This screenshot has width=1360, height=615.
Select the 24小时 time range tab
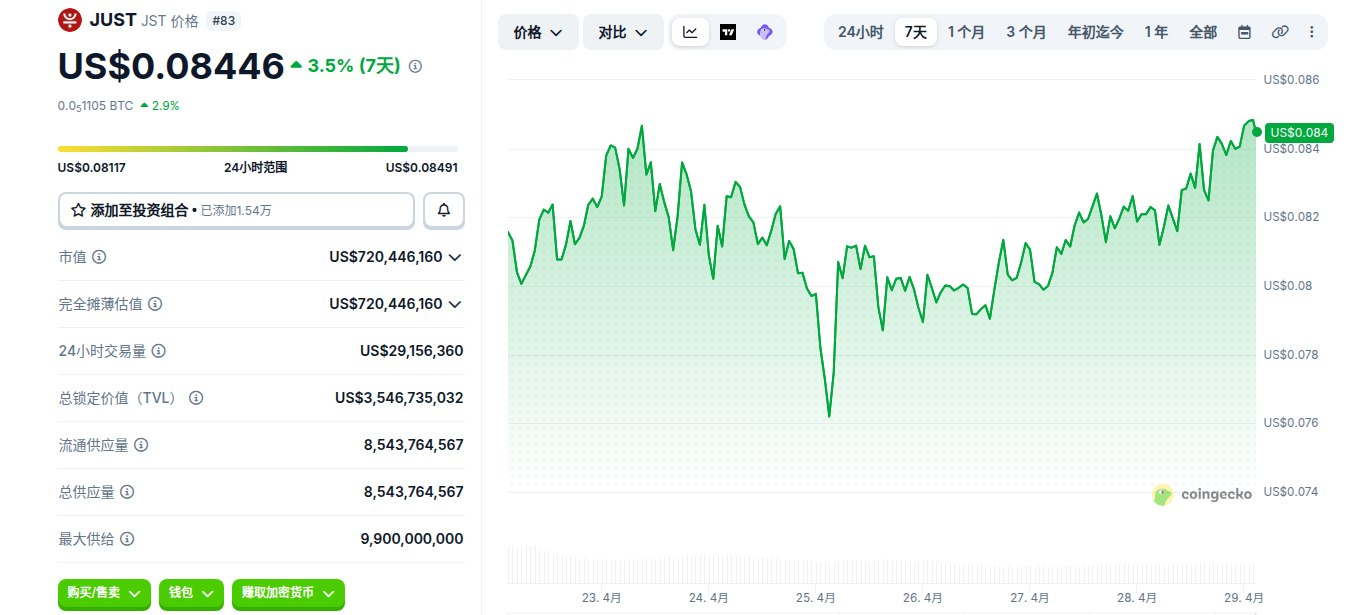[x=860, y=32]
